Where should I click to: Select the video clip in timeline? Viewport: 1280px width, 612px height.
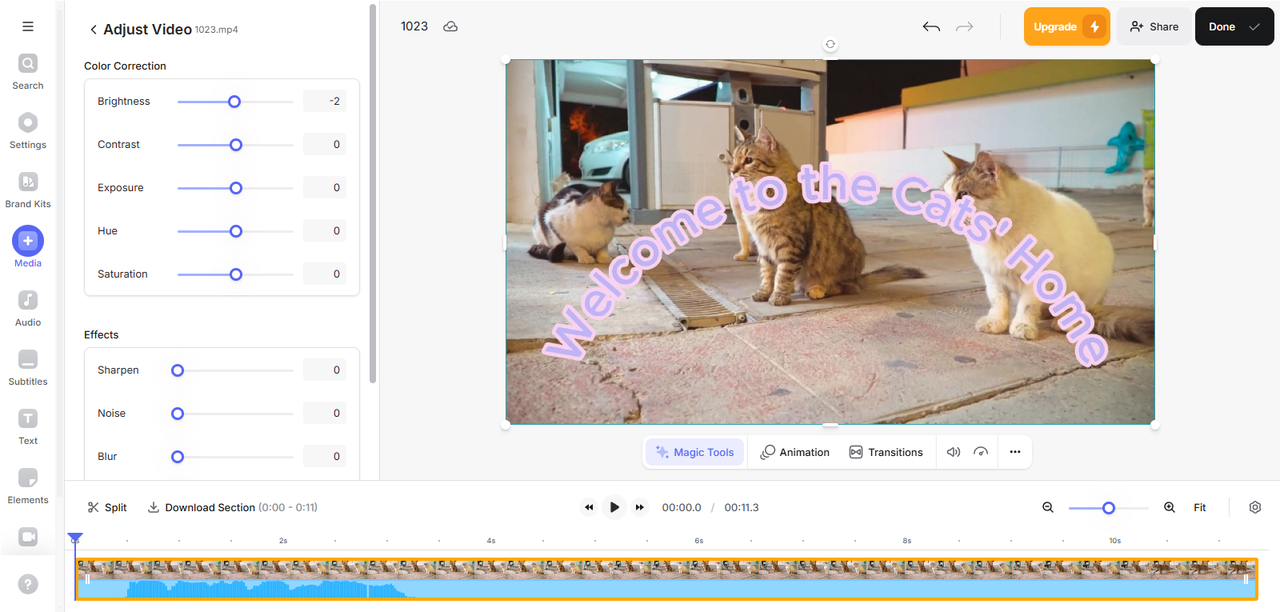pyautogui.click(x=666, y=579)
